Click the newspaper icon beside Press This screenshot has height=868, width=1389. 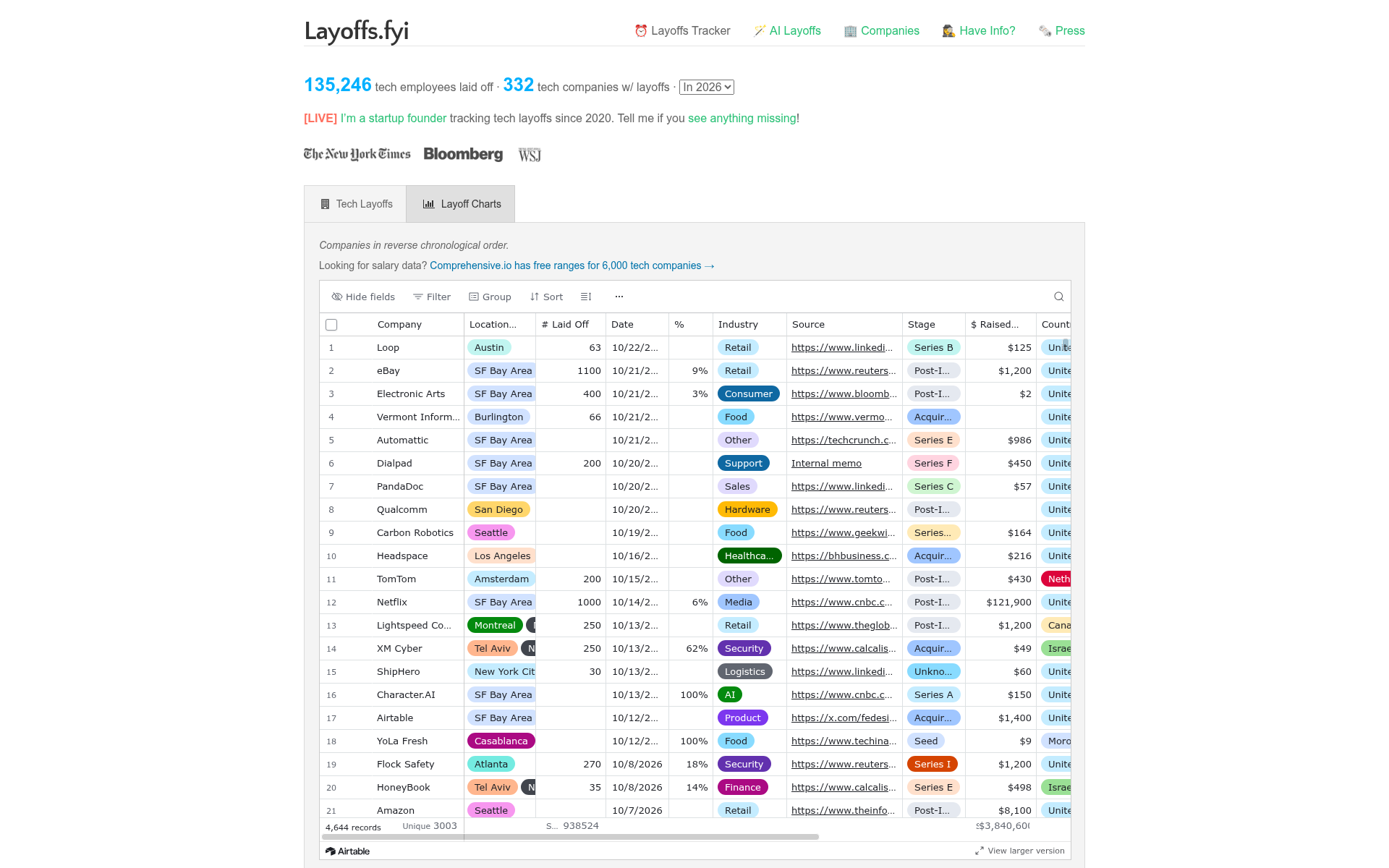point(1045,30)
